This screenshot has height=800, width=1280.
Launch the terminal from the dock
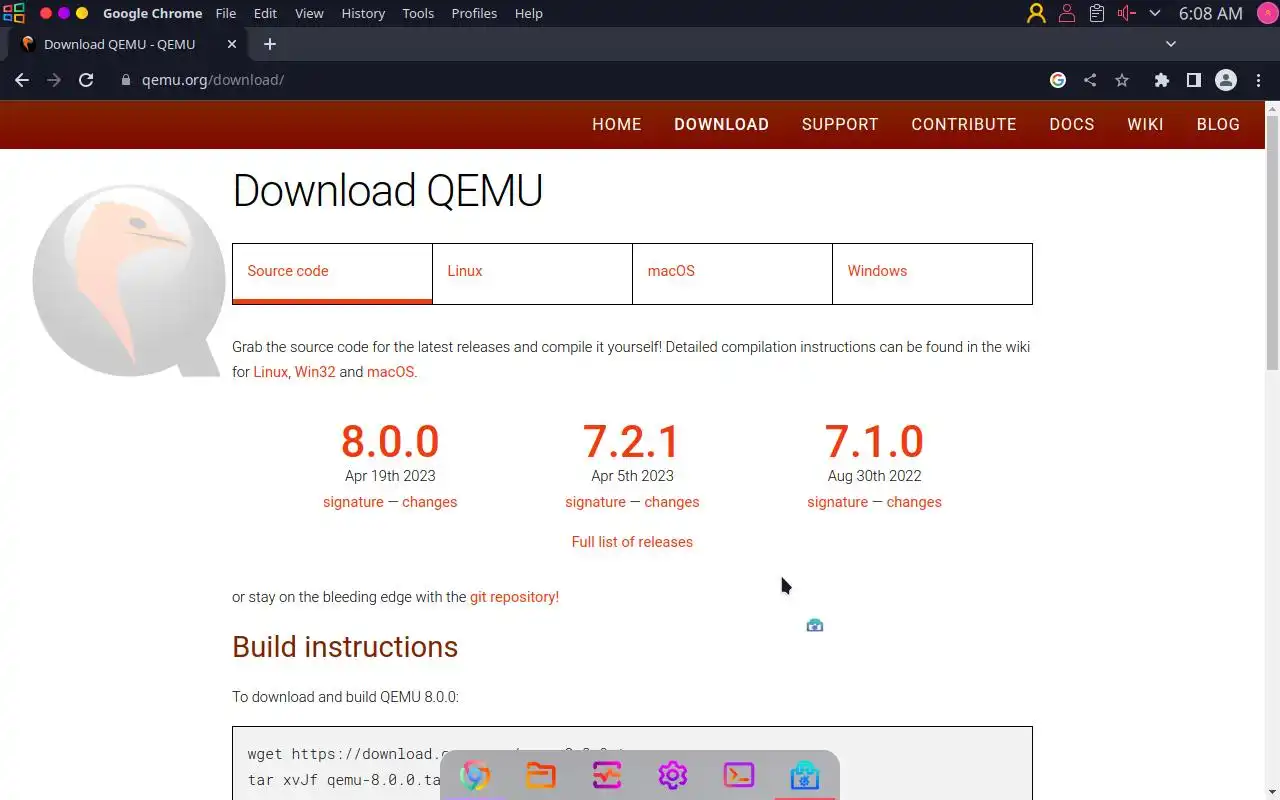[739, 775]
